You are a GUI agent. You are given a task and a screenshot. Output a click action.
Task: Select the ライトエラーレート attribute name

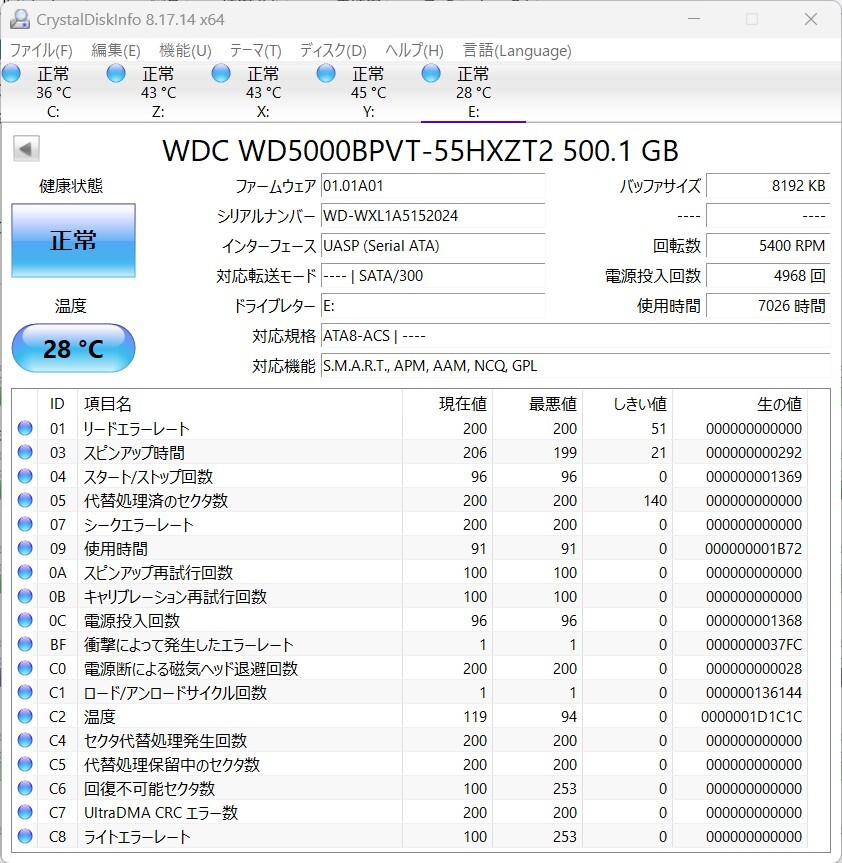[x=137, y=837]
